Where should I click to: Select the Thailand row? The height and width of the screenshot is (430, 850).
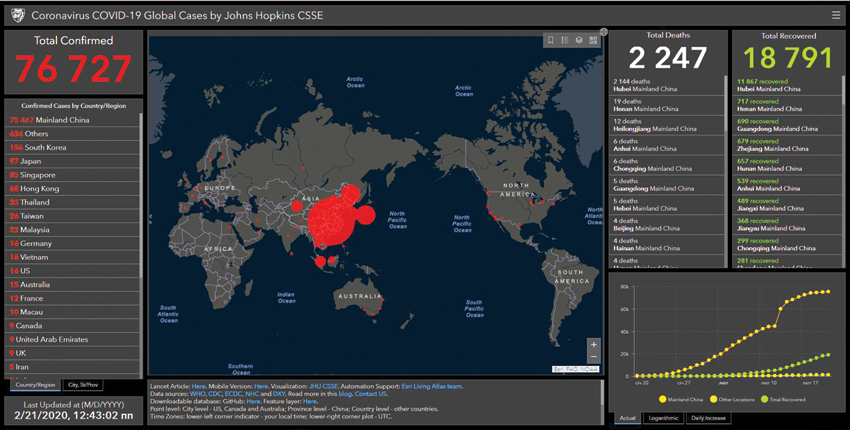[72, 202]
